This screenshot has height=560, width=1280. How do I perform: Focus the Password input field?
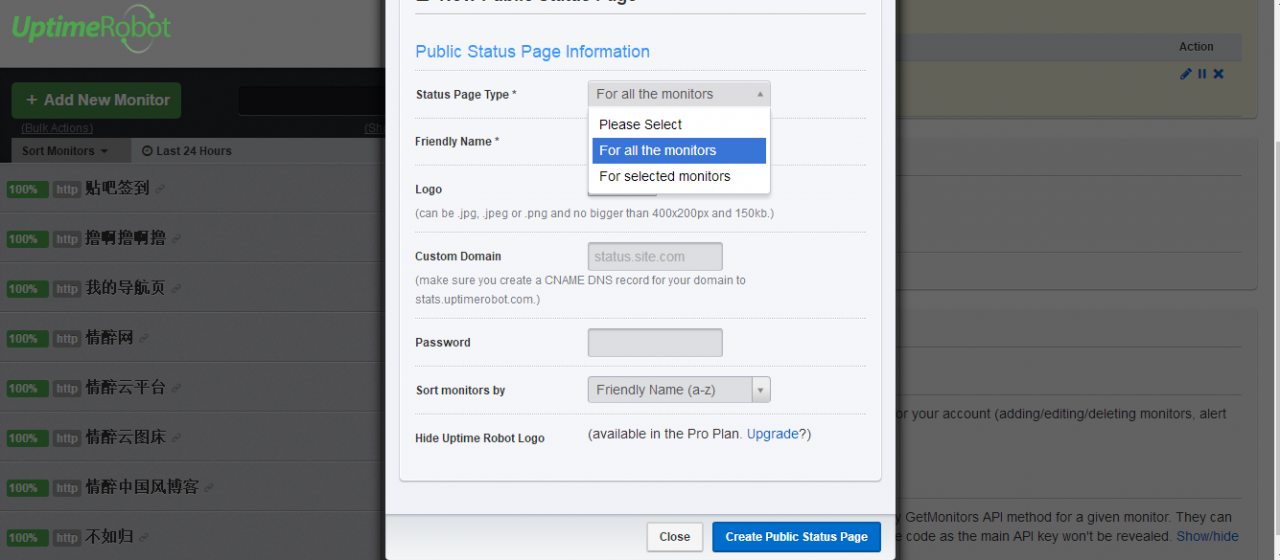(655, 342)
